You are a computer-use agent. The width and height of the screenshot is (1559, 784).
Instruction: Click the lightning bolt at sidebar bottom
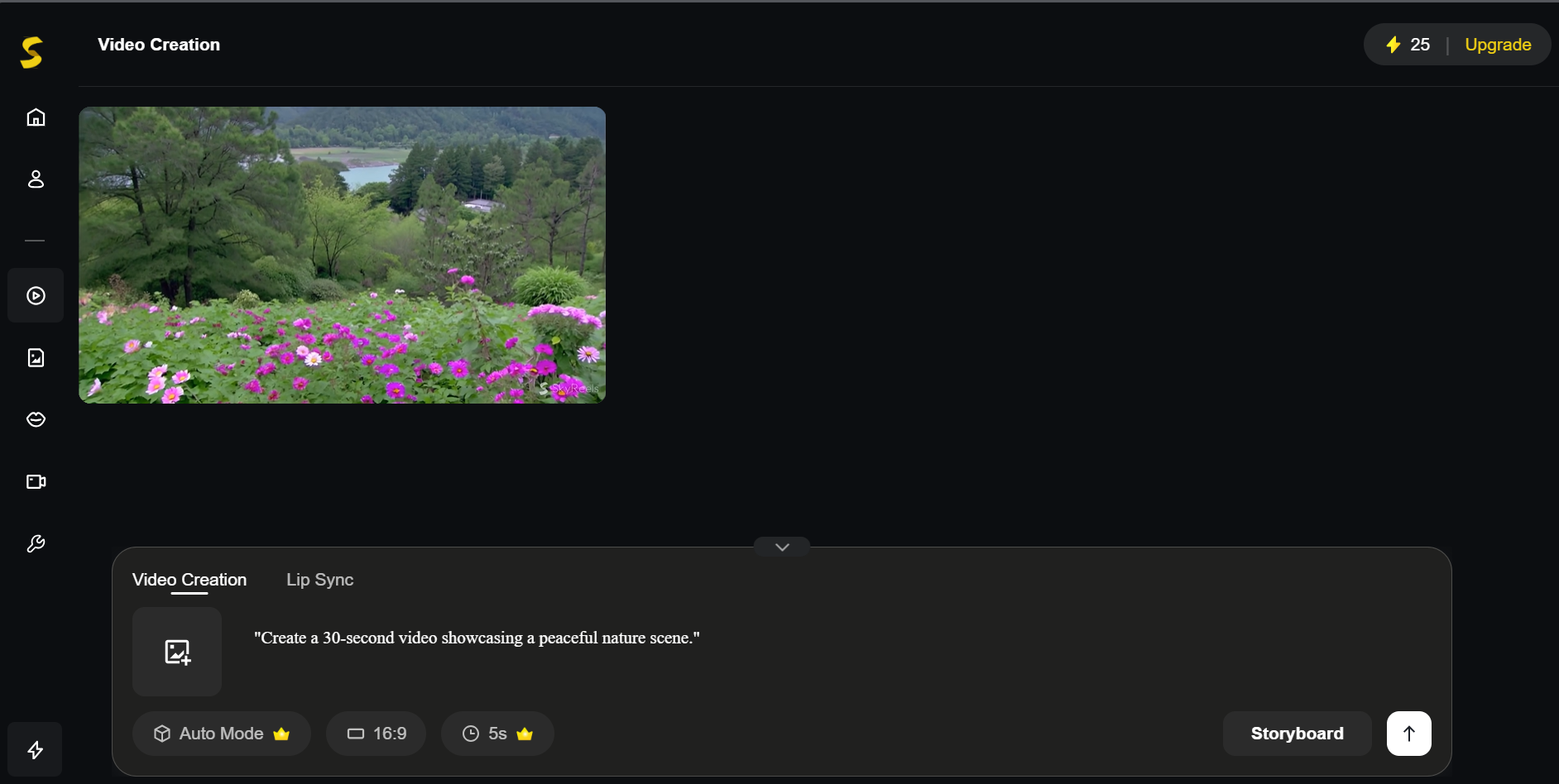(36, 749)
